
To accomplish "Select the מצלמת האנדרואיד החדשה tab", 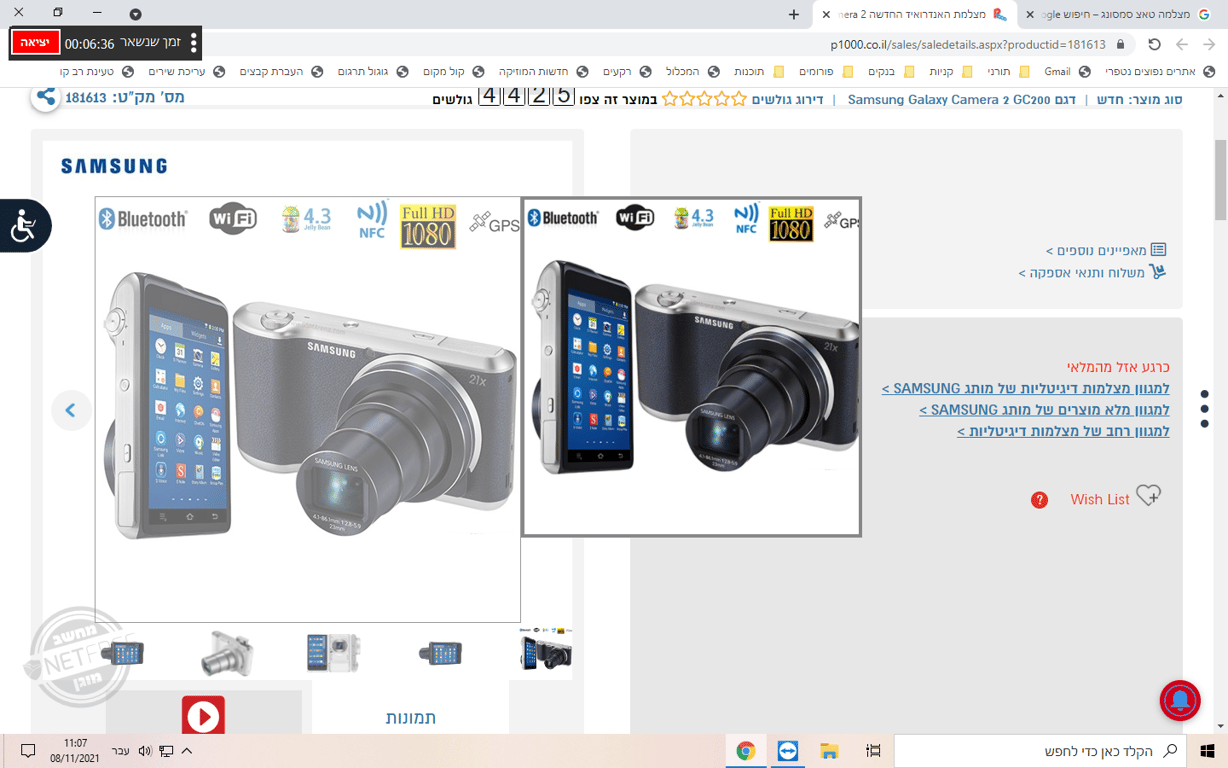I will [x=916, y=14].
